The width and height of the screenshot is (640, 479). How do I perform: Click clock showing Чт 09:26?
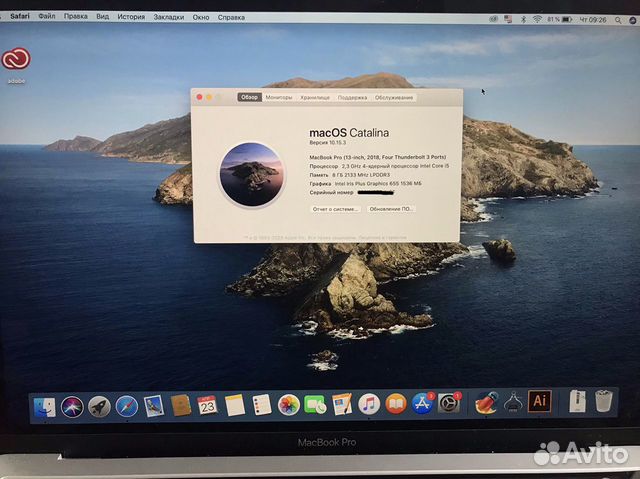(x=593, y=20)
